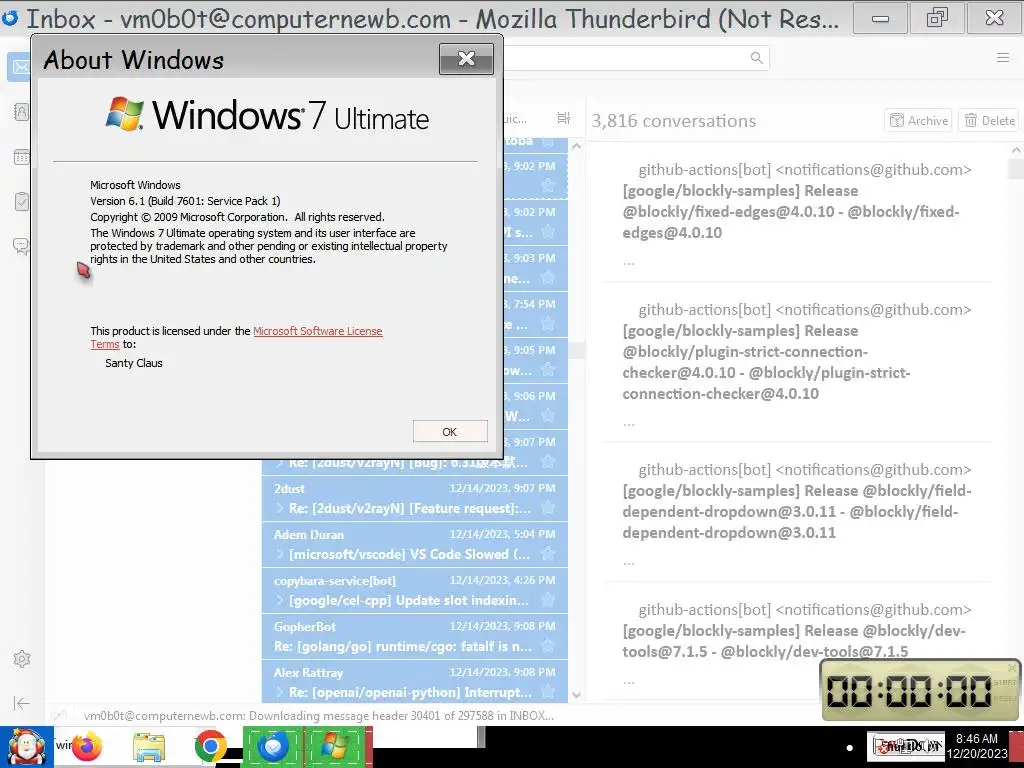
Task: Switch to About Windows taskbar button
Action: pyautogui.click(x=336, y=746)
